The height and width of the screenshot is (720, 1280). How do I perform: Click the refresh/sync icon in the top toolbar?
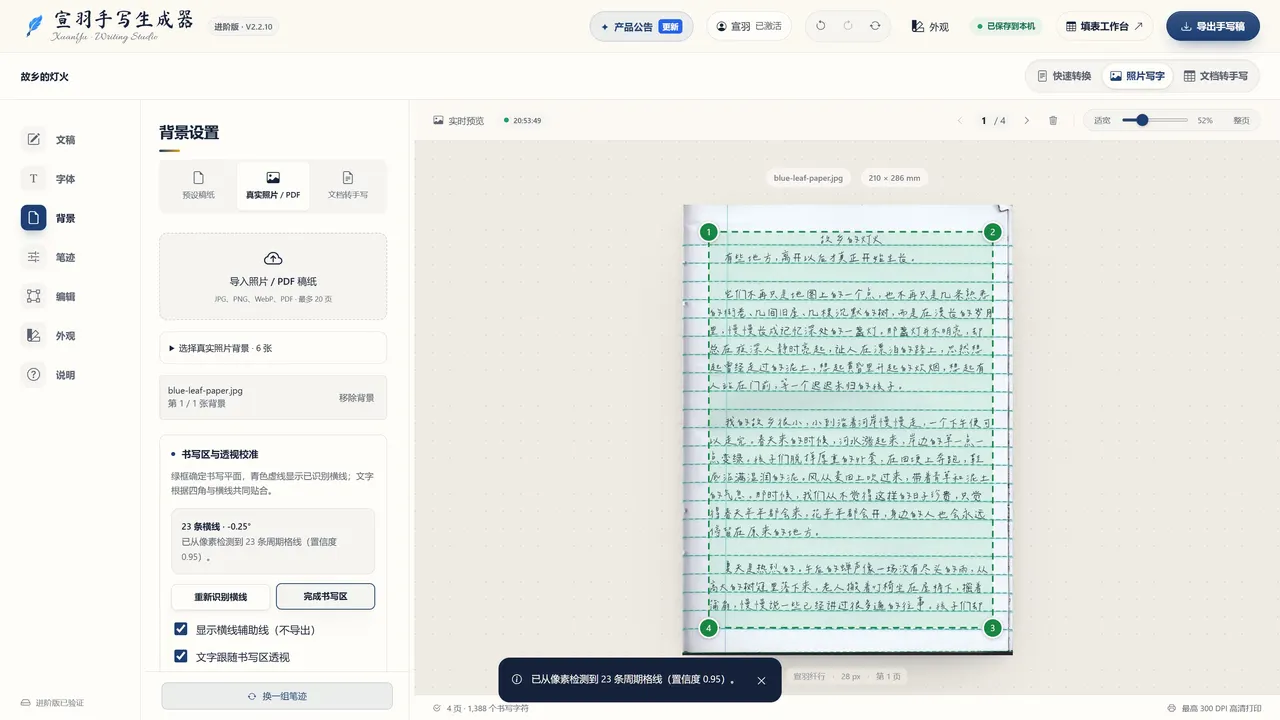tap(875, 26)
